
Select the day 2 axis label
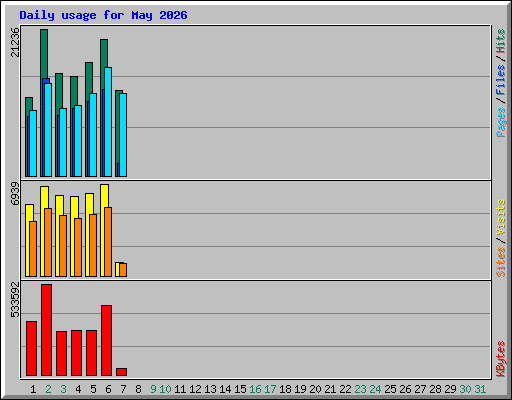coord(48,389)
